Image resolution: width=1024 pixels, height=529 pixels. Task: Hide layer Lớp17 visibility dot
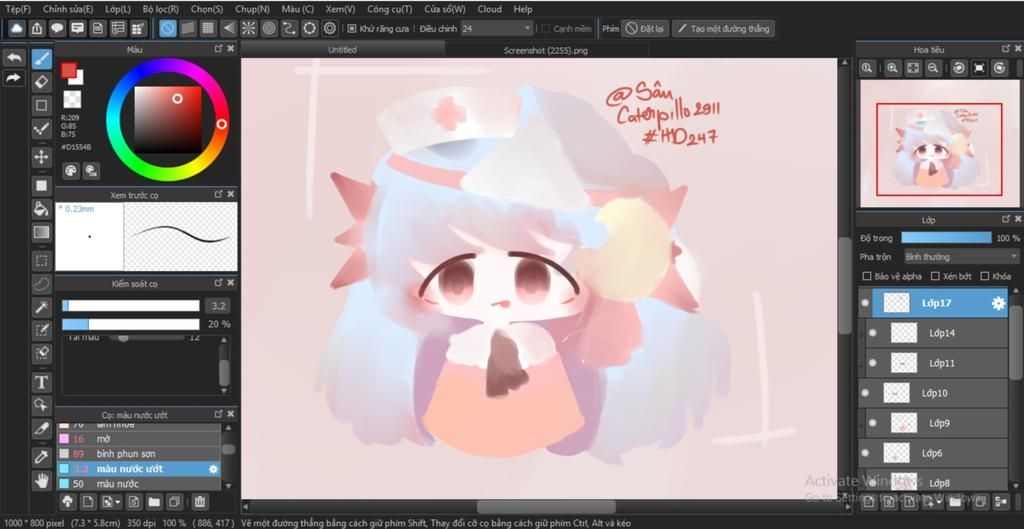tap(866, 303)
